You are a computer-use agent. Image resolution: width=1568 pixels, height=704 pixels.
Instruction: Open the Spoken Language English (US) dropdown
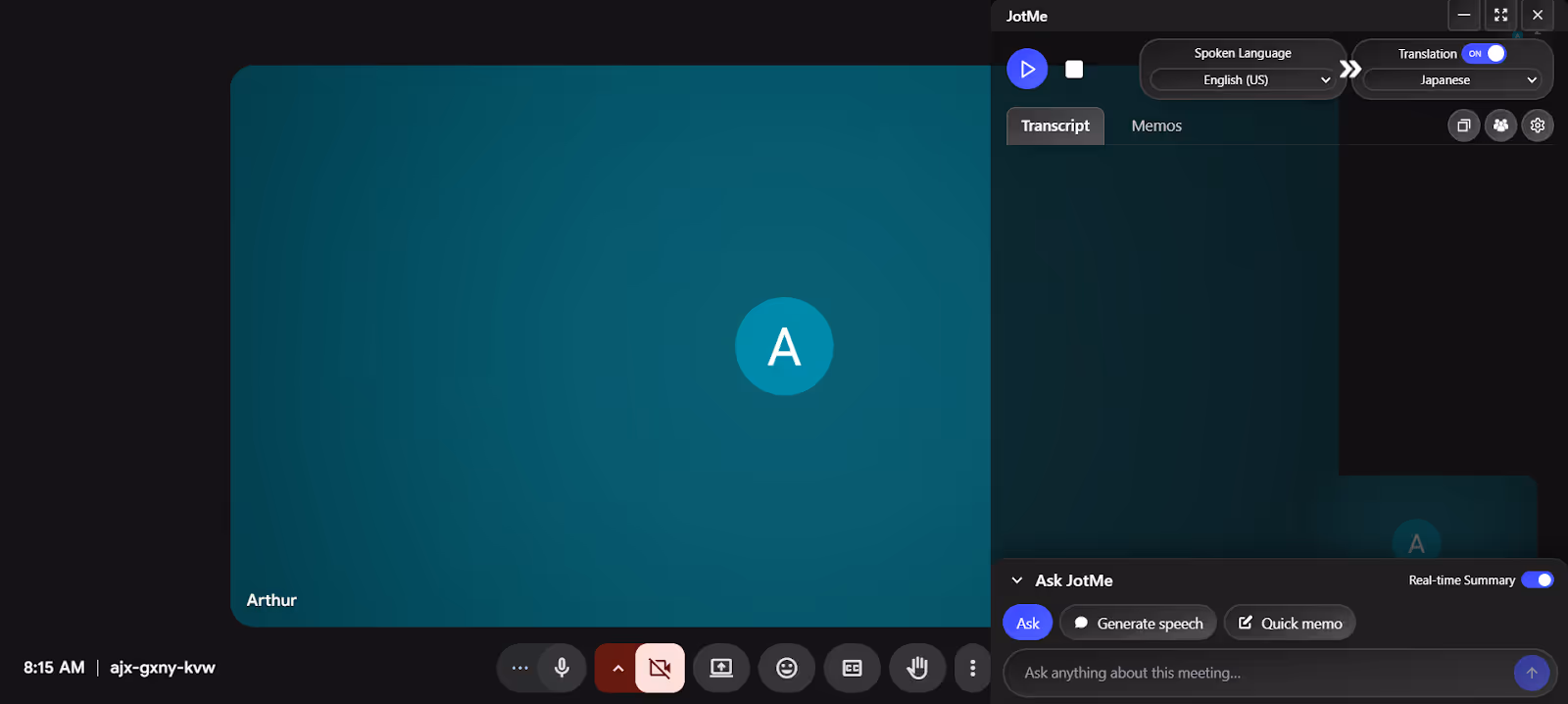click(x=1242, y=80)
